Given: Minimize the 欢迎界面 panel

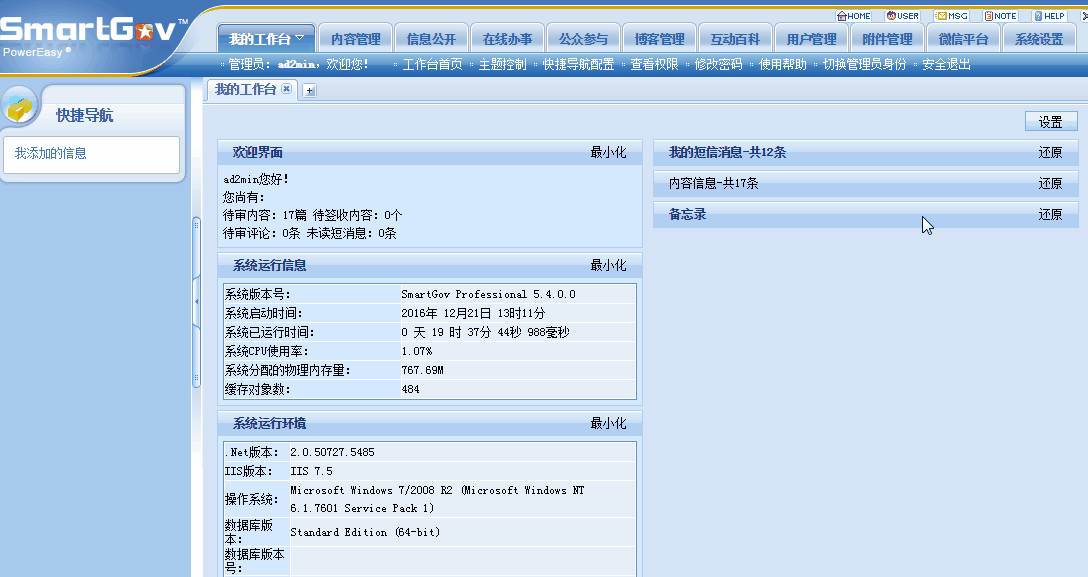Looking at the screenshot, I should point(608,153).
